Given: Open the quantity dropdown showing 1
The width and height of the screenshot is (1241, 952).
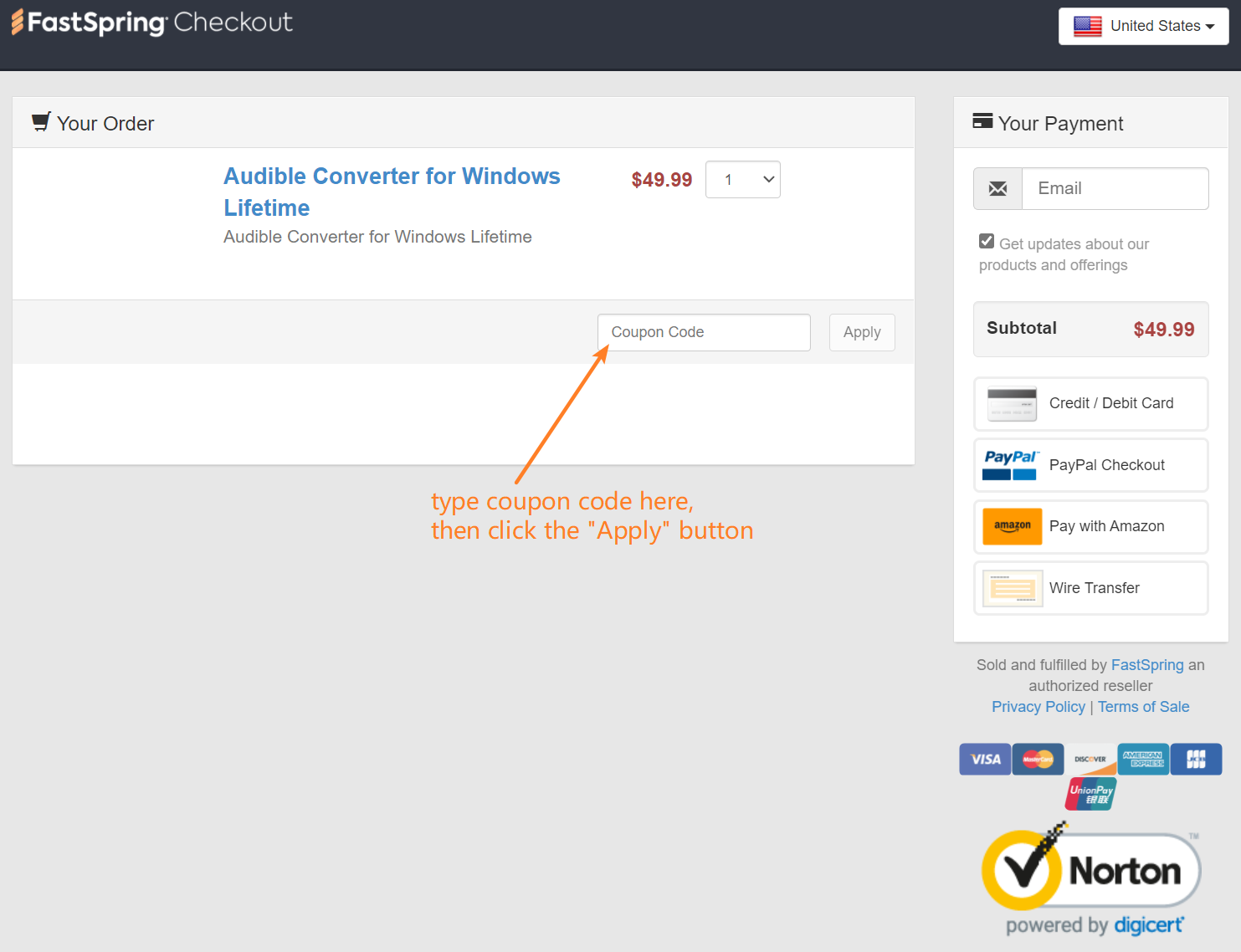Looking at the screenshot, I should (742, 180).
